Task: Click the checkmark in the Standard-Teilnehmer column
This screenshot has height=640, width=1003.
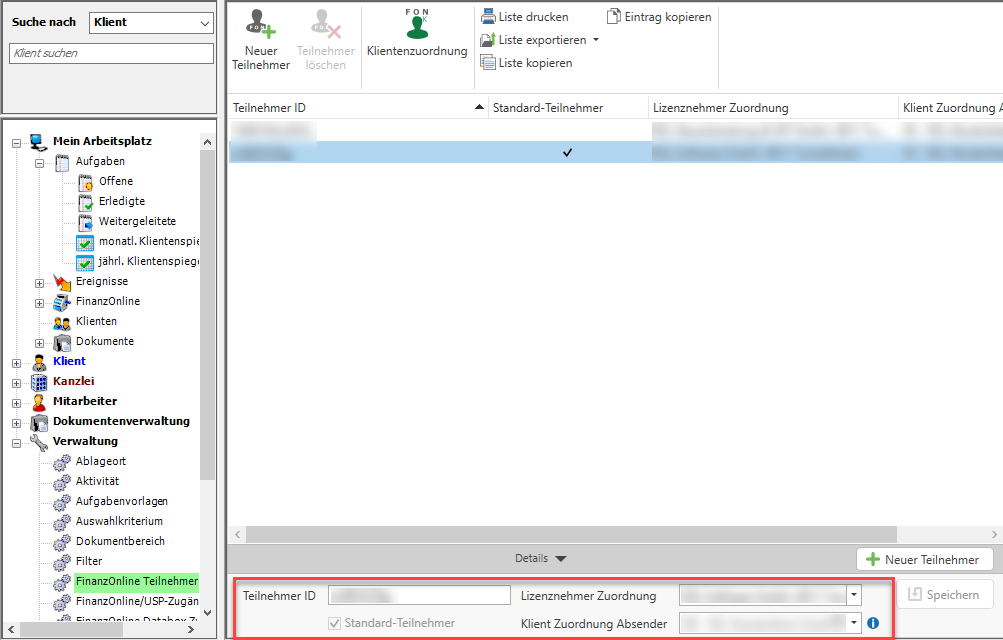Action: point(567,152)
